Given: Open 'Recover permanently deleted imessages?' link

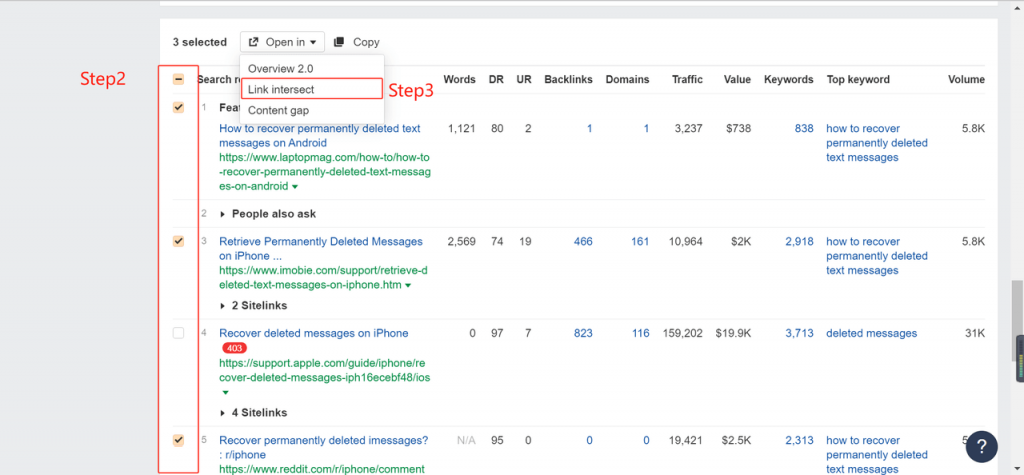Looking at the screenshot, I should tap(323, 448).
